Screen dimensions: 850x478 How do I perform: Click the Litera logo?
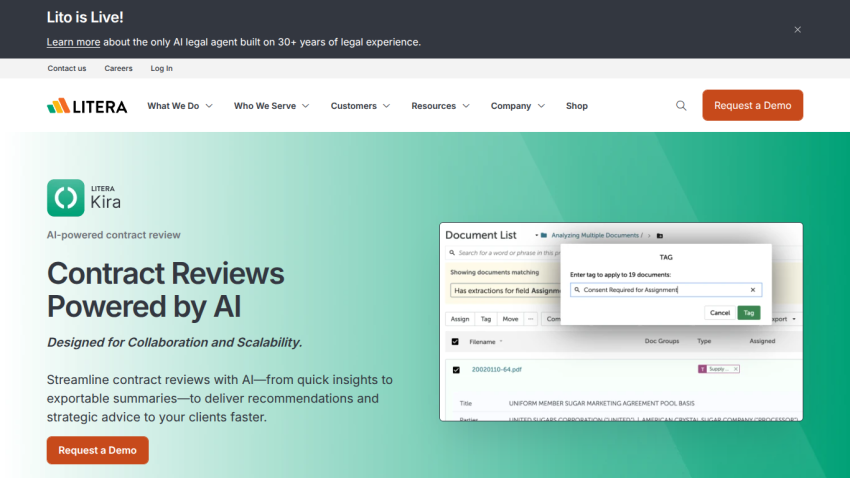pyautogui.click(x=87, y=106)
